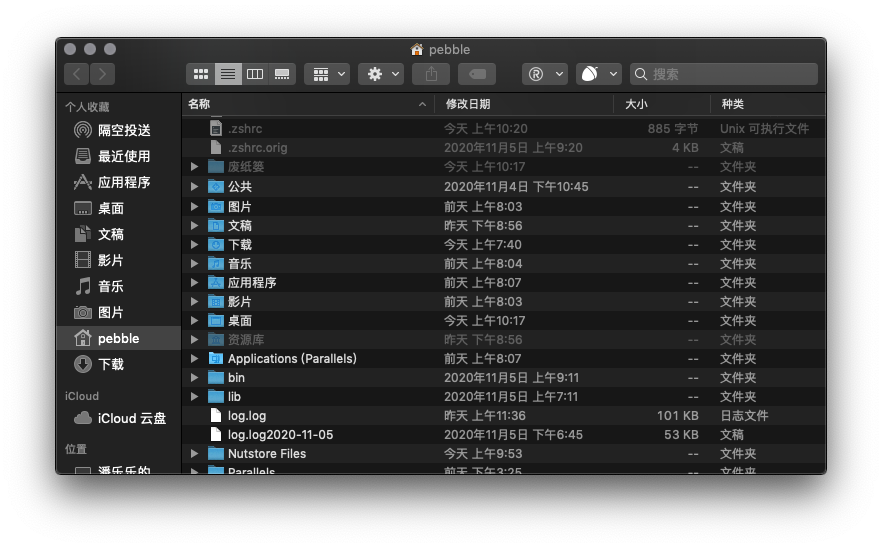
Task: Select the log.log2020-11-05 file
Action: coord(280,435)
